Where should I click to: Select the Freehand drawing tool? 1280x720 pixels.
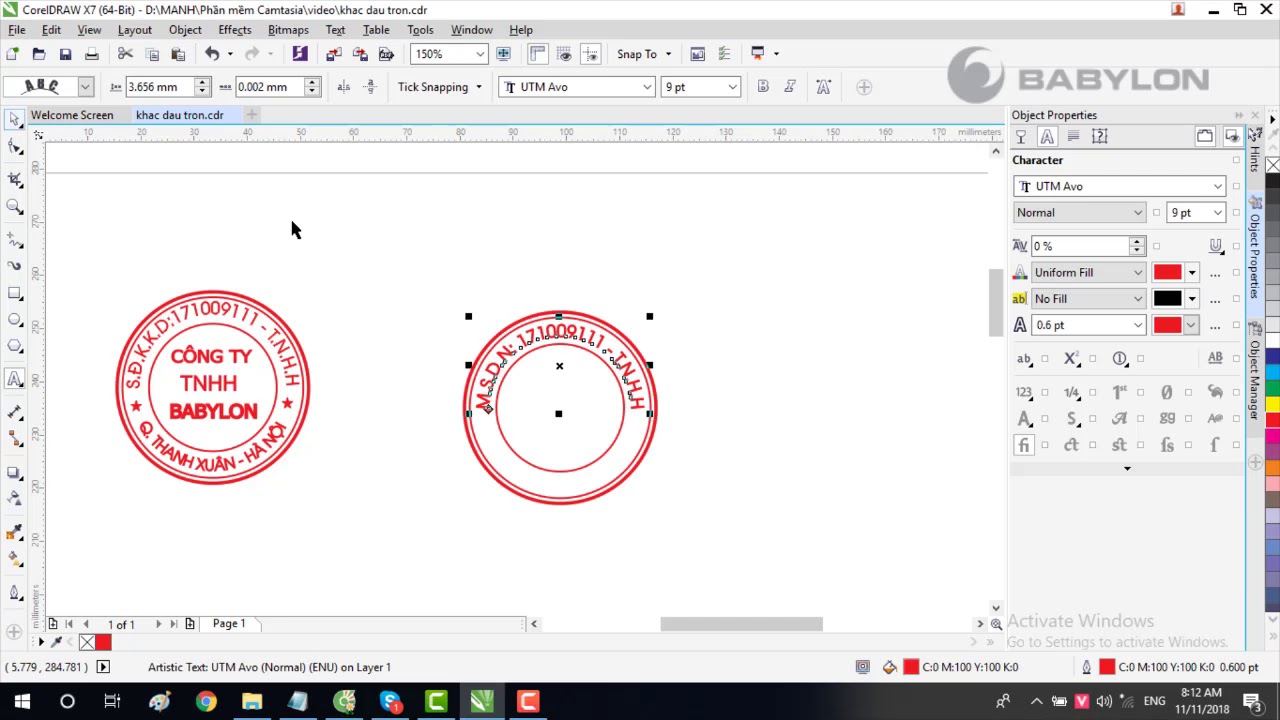coord(14,240)
